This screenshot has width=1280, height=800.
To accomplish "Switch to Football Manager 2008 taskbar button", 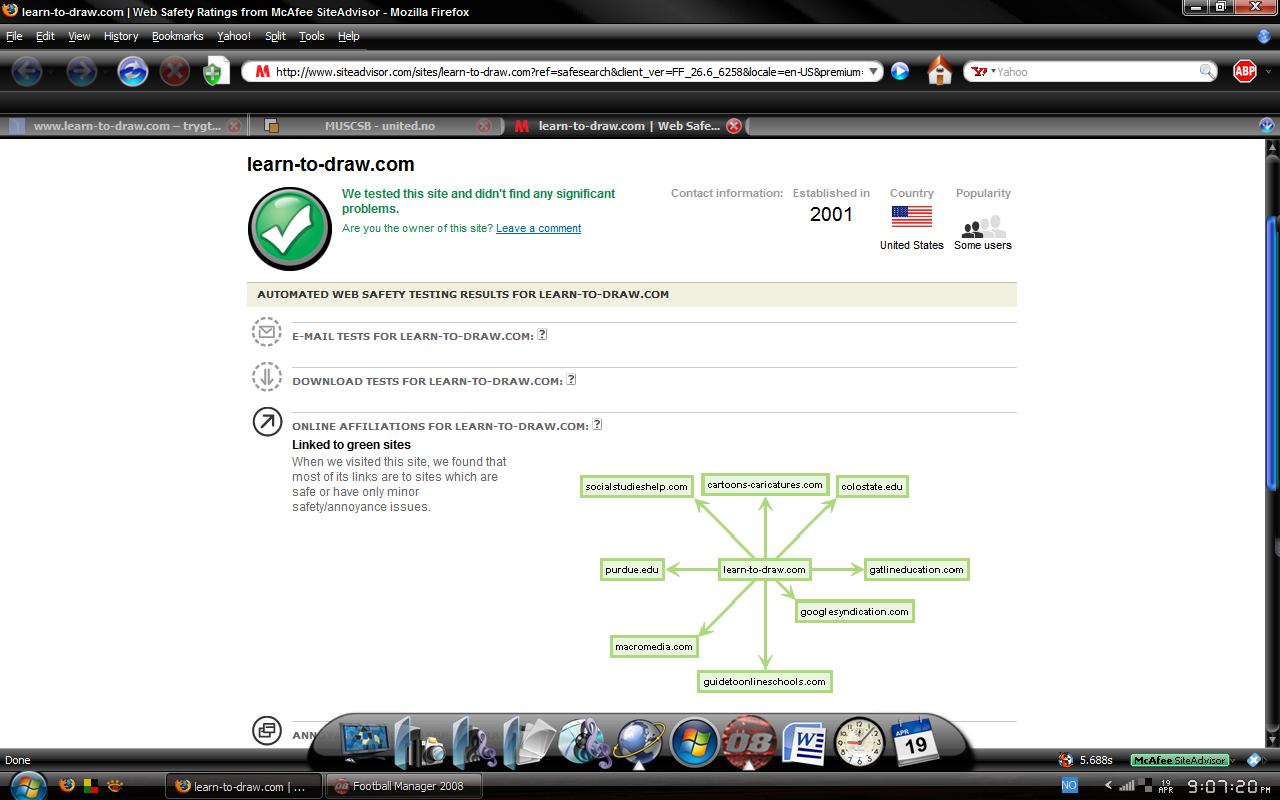I will coord(404,786).
